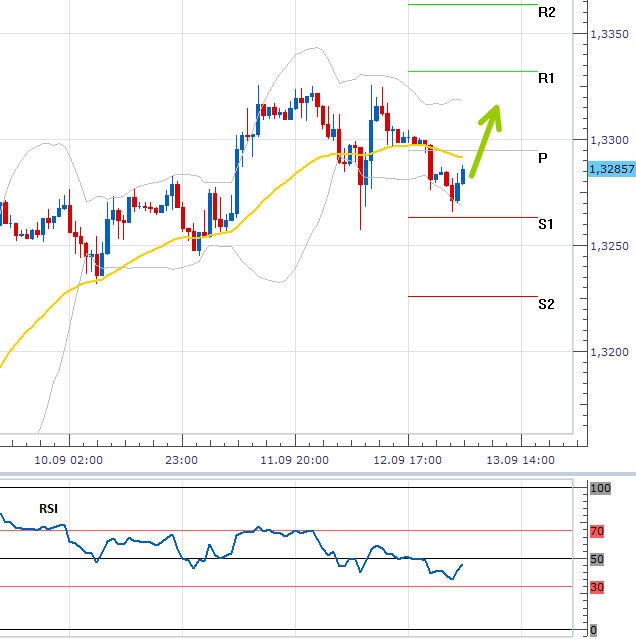Click the RSI 30 oversold level label
This screenshot has height=639, width=636.
point(597,587)
